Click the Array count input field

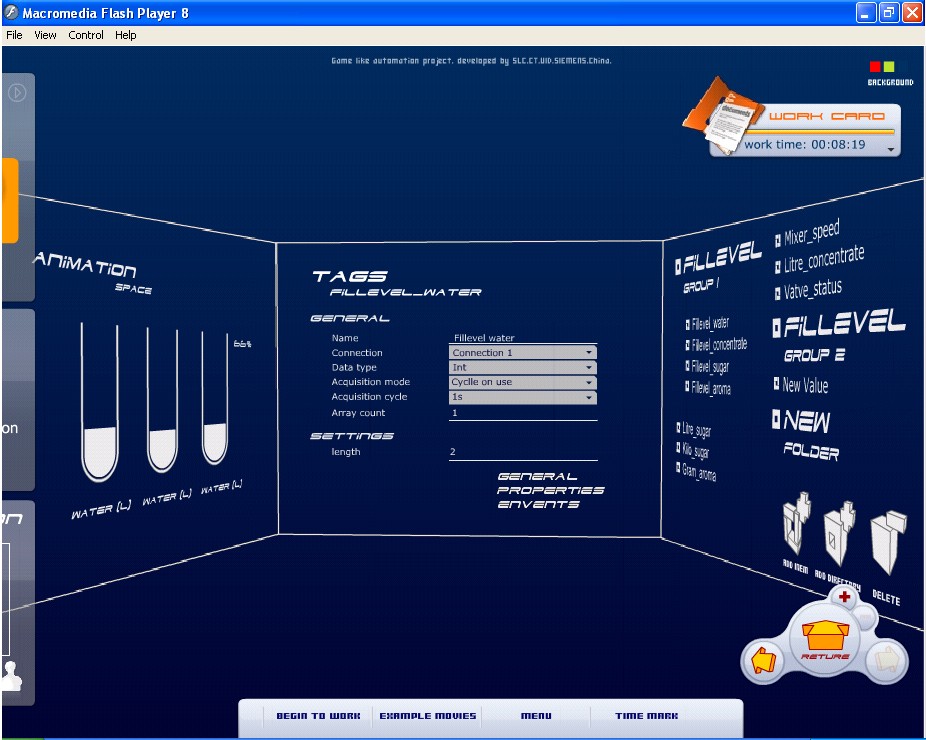pos(523,413)
